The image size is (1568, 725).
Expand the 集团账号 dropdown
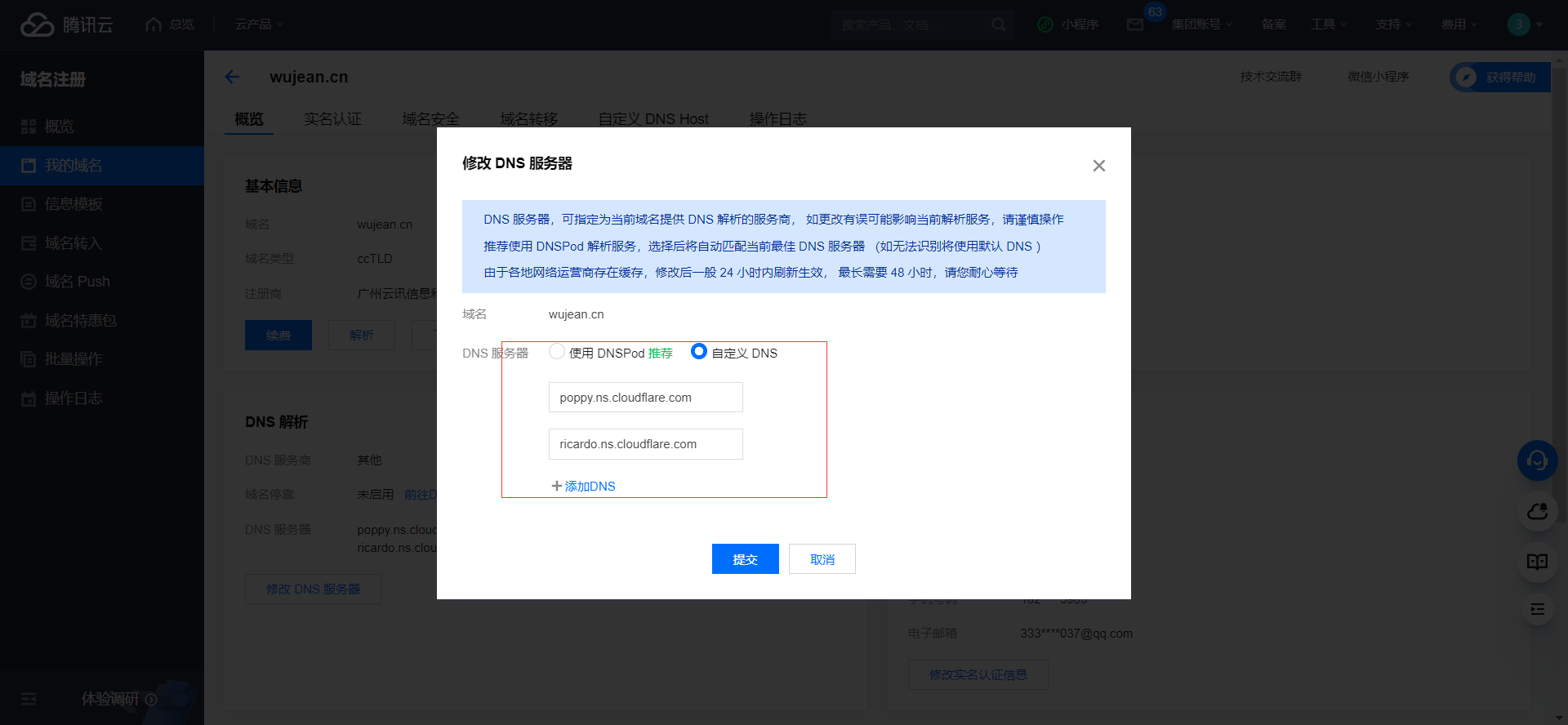pyautogui.click(x=1201, y=24)
